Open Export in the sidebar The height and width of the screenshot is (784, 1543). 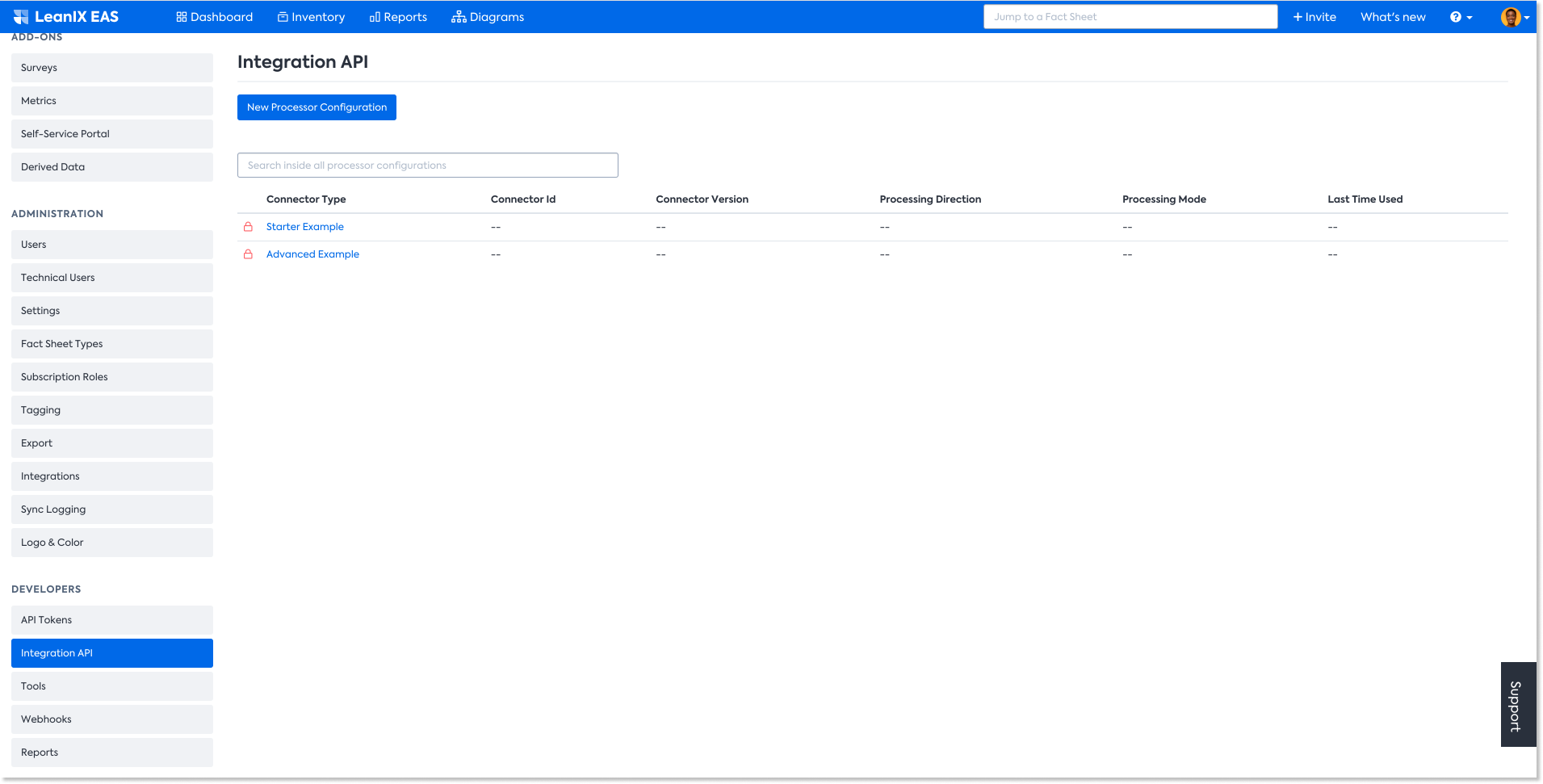pyautogui.click(x=112, y=443)
